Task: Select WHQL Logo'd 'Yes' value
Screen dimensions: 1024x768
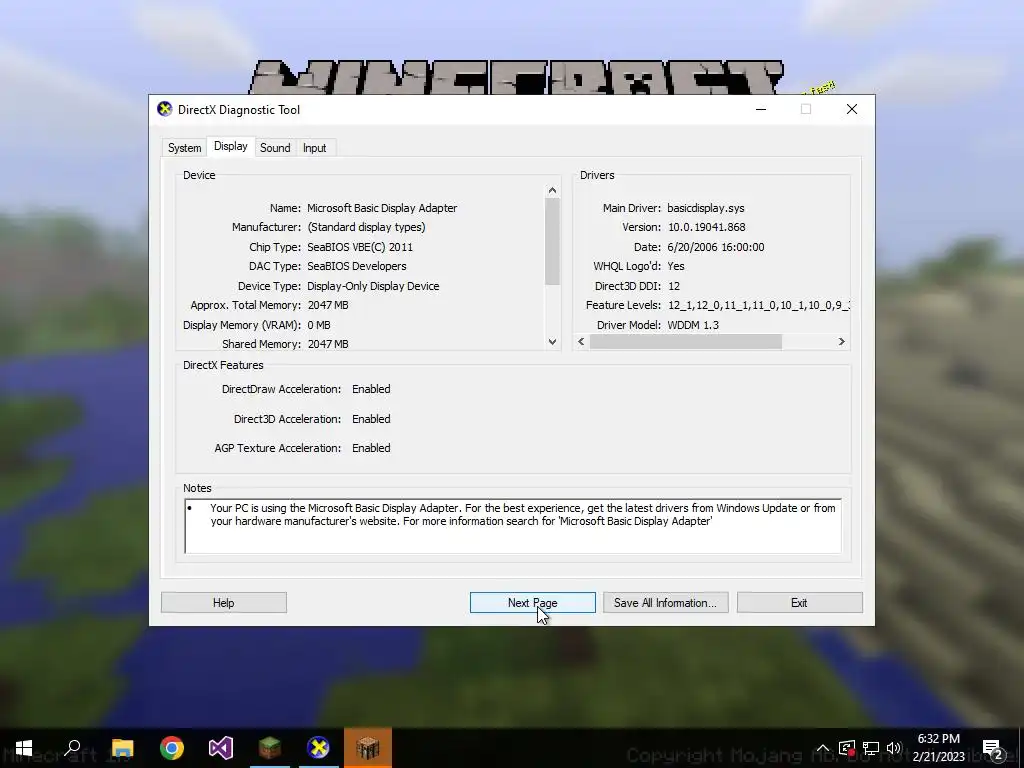Action: 676,266
